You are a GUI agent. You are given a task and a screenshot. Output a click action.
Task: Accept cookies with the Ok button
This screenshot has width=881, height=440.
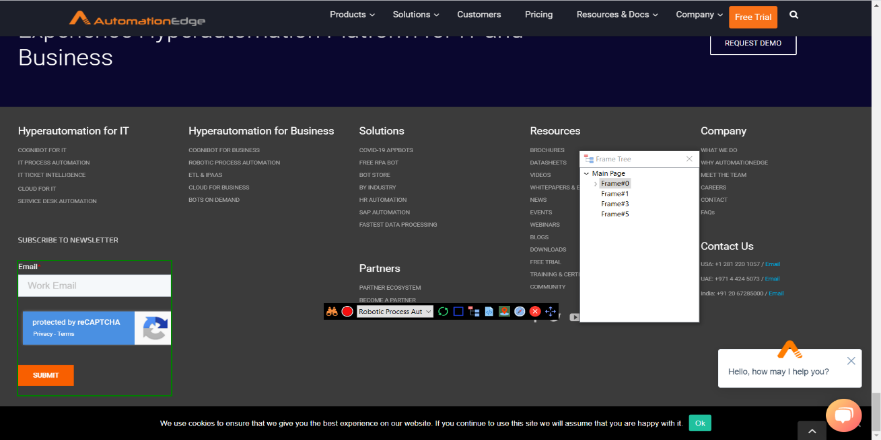[700, 423]
